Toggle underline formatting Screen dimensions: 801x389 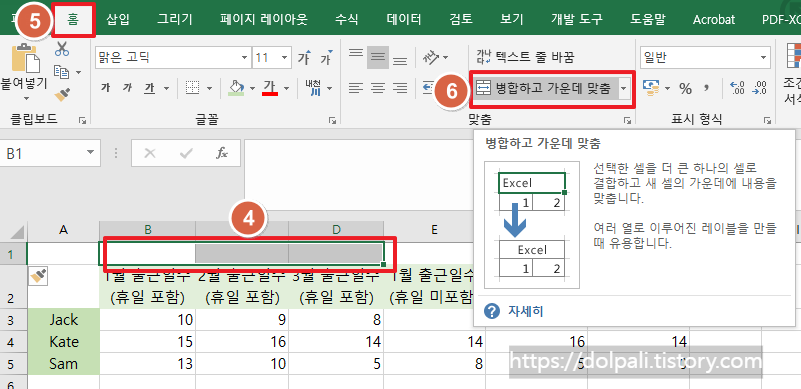point(149,88)
